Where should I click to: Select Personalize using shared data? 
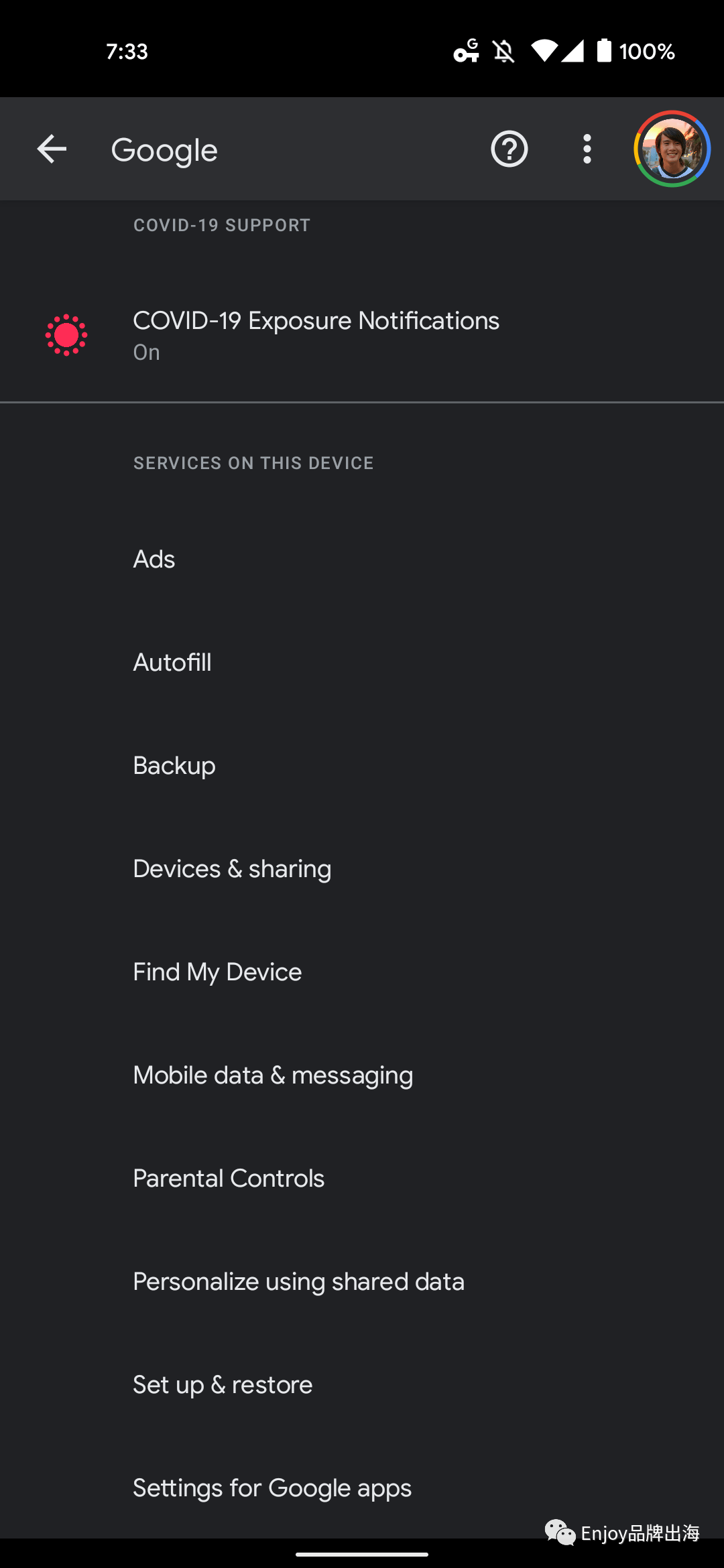click(x=362, y=1282)
